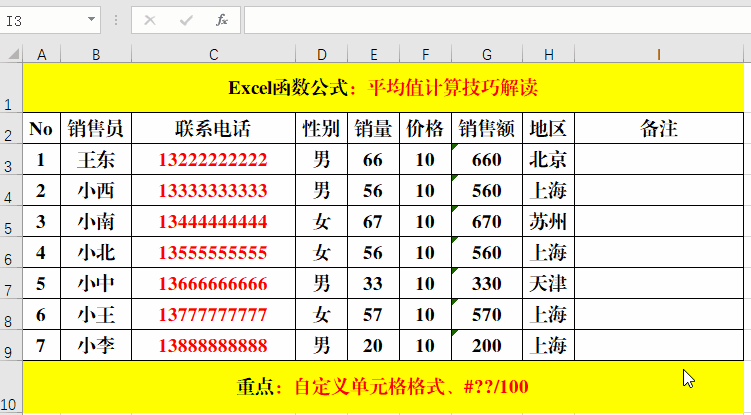751x415 pixels.
Task: Select column A header
Action: click(42, 54)
